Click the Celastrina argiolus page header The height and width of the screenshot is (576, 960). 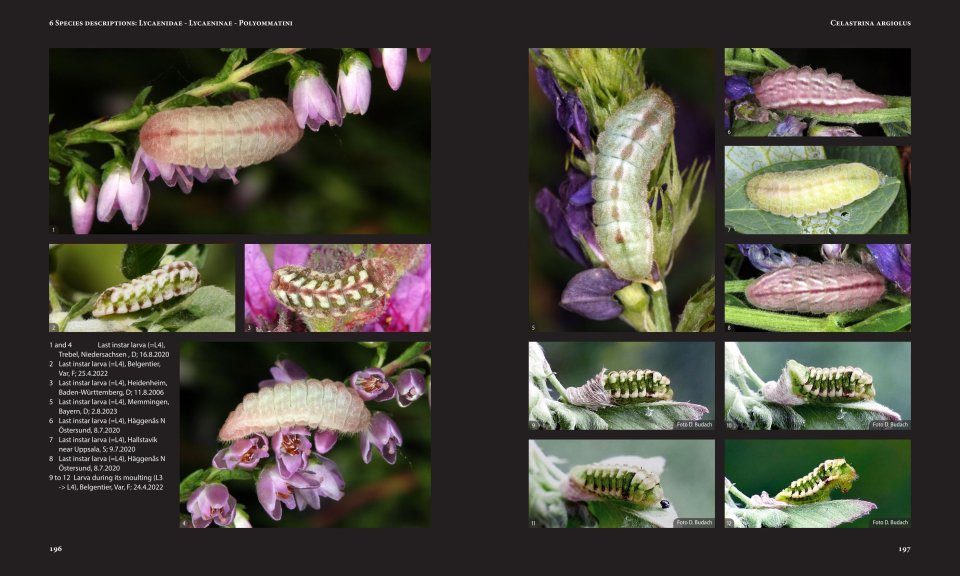[x=870, y=23]
